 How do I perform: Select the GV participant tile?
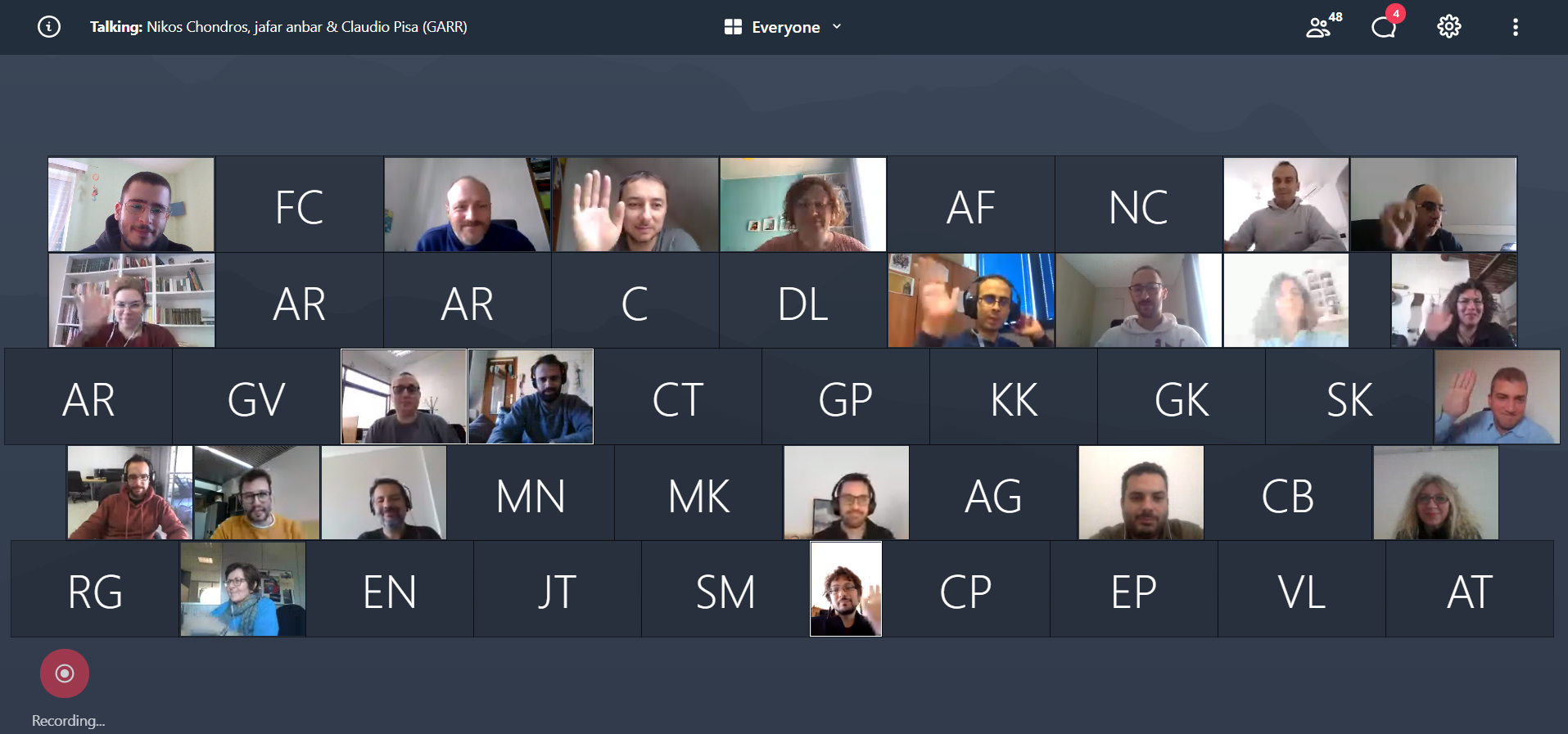tap(256, 397)
